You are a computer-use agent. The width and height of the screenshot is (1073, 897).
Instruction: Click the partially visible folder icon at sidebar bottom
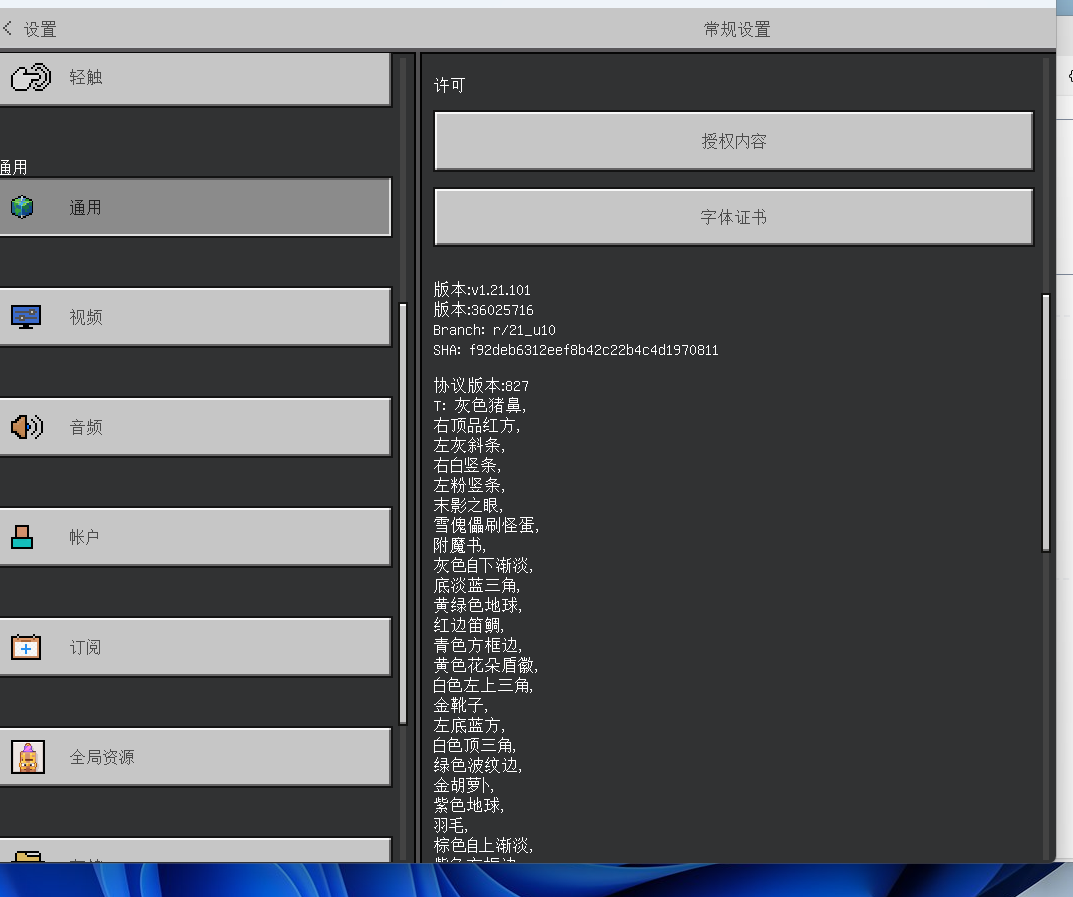click(x=28, y=856)
